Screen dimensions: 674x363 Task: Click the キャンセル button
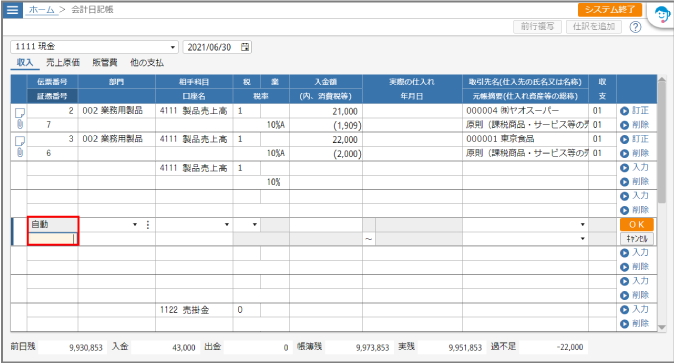click(637, 238)
